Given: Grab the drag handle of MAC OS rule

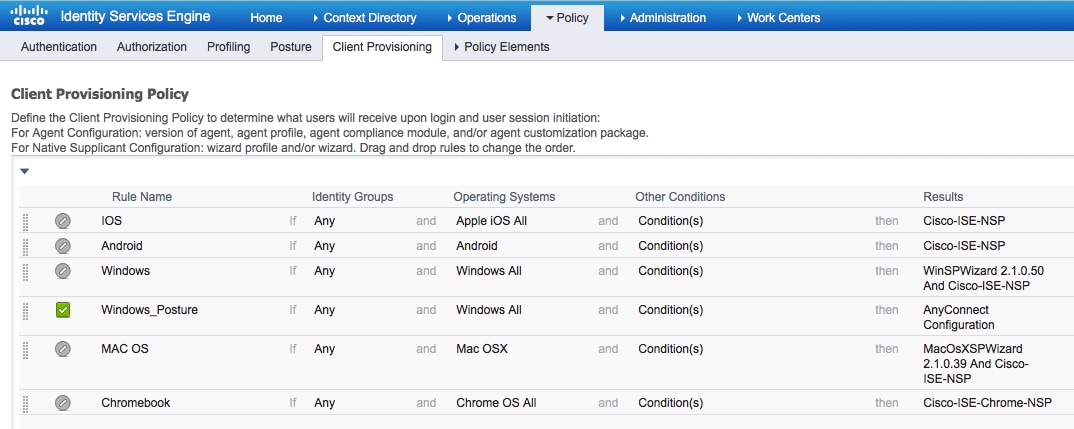Looking at the screenshot, I should click(x=26, y=350).
